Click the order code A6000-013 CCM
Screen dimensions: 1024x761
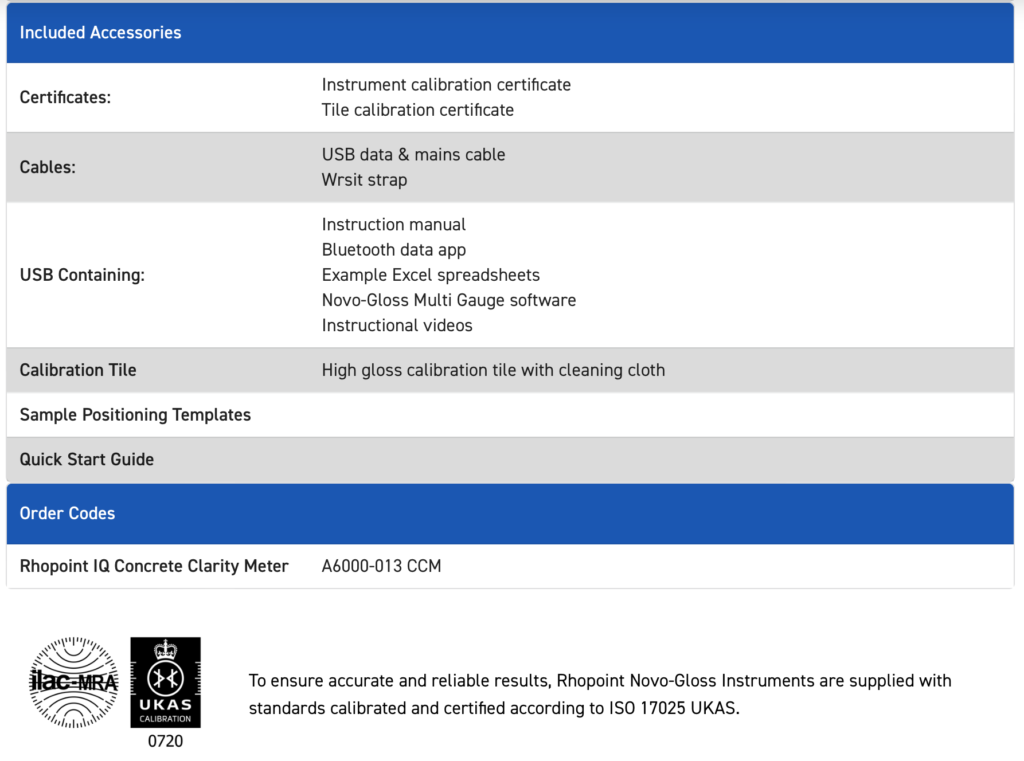(x=381, y=566)
